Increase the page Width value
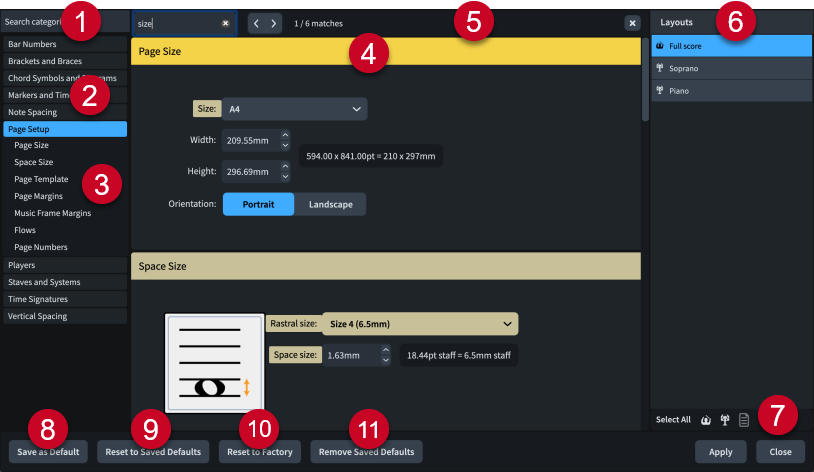The width and height of the screenshot is (814, 472). [x=285, y=136]
